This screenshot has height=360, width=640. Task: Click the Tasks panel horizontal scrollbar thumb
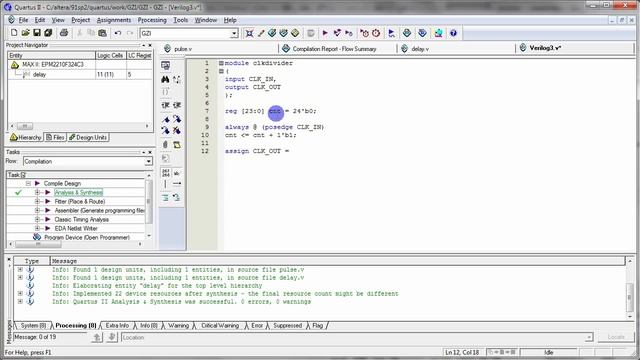38,244
